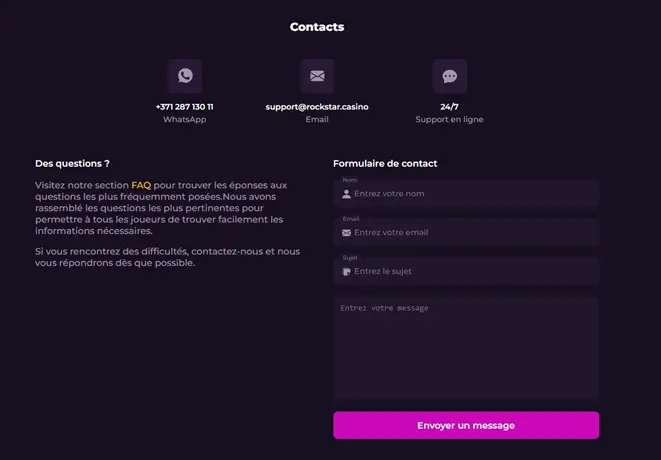
Task: Focus the "Entrez votre email" field
Action: [470, 233]
